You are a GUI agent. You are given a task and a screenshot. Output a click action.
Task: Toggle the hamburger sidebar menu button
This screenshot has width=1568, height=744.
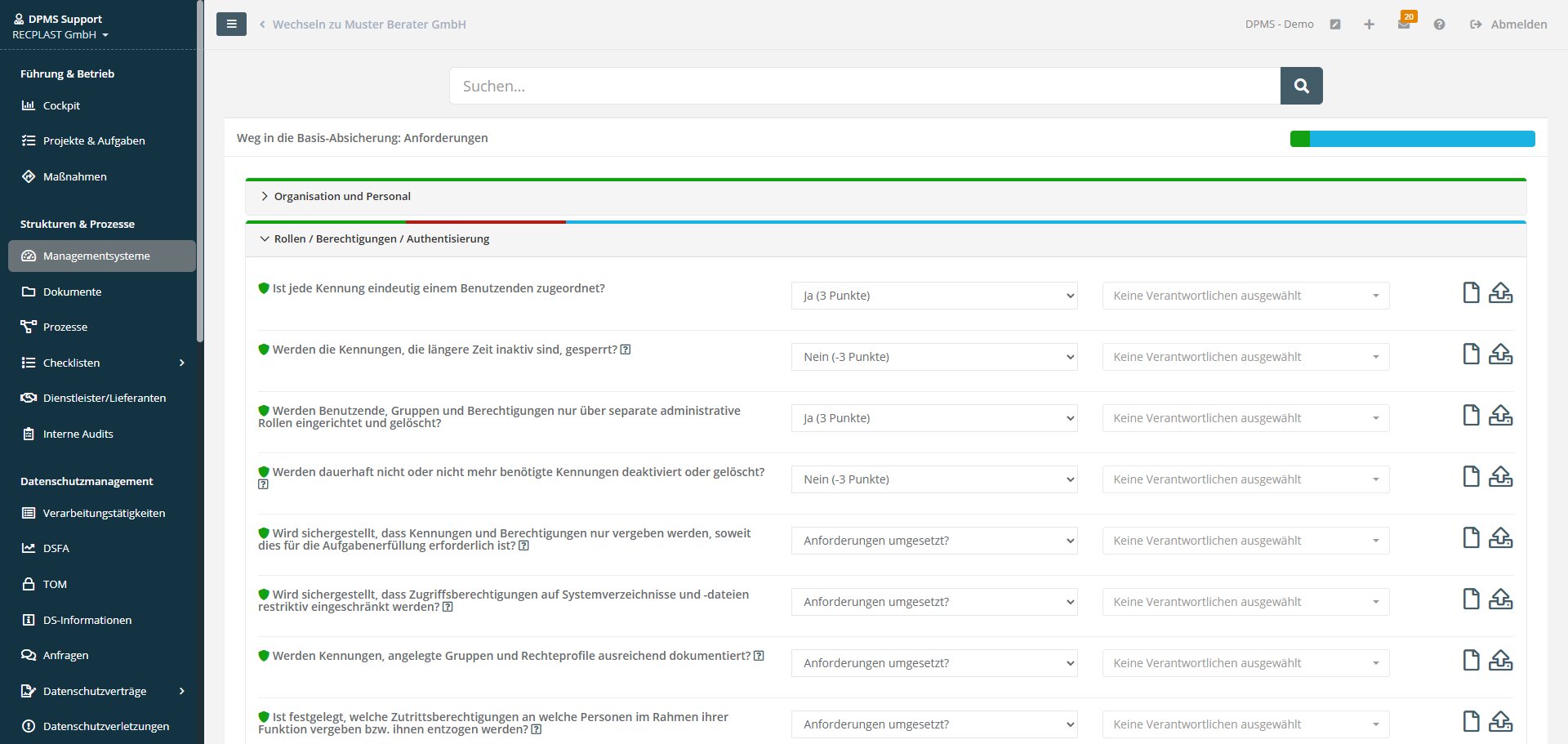(x=231, y=25)
